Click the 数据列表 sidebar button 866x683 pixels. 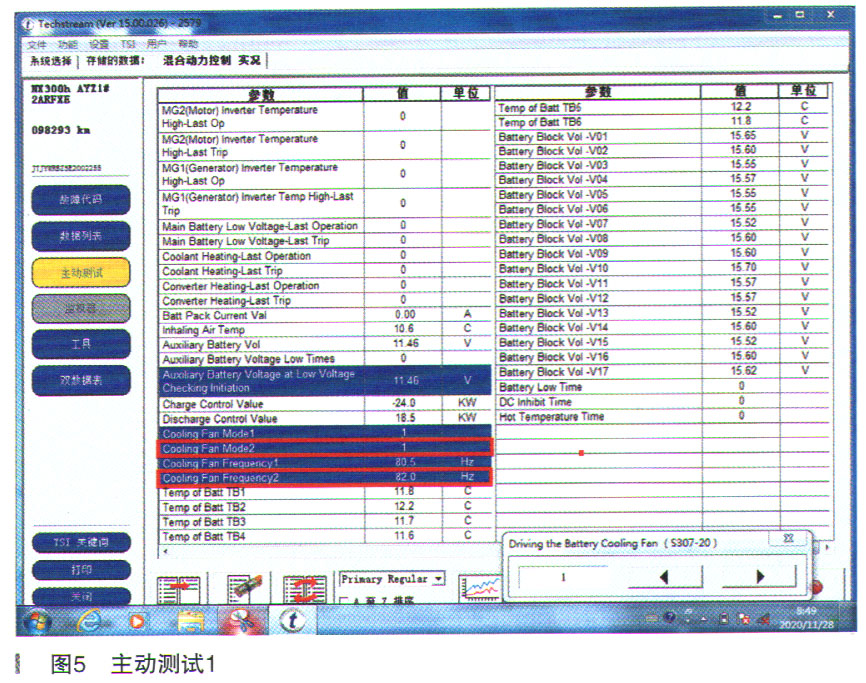click(x=81, y=236)
